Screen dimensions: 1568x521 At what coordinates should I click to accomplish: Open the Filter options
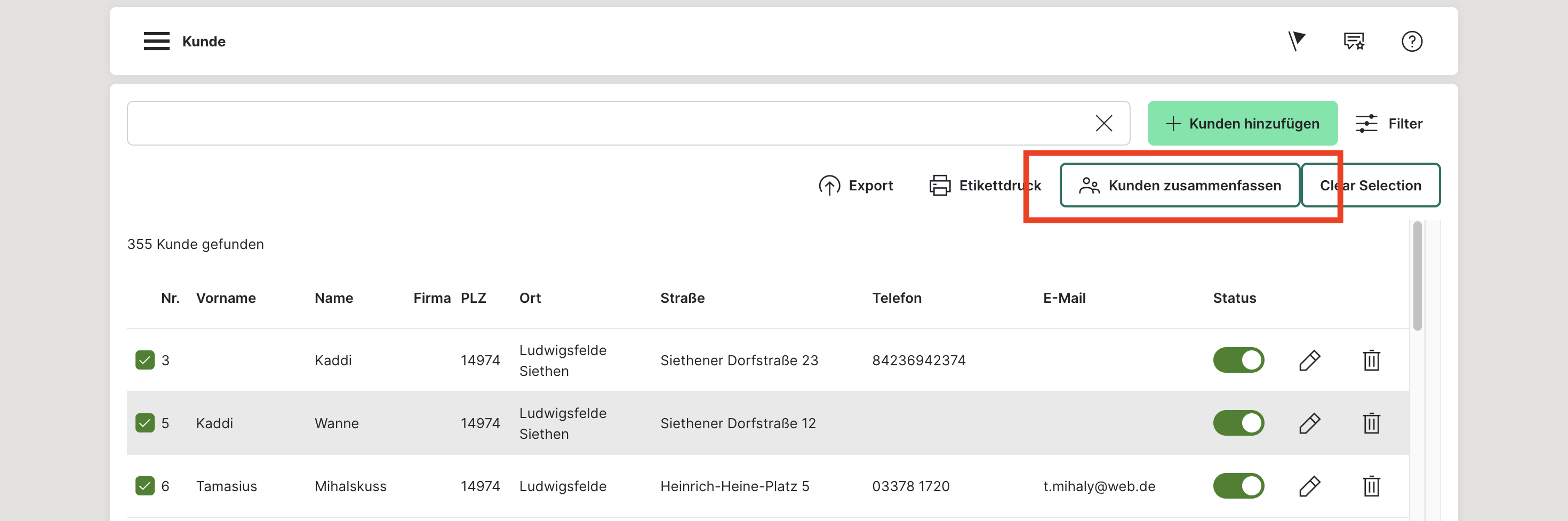[x=1389, y=124]
